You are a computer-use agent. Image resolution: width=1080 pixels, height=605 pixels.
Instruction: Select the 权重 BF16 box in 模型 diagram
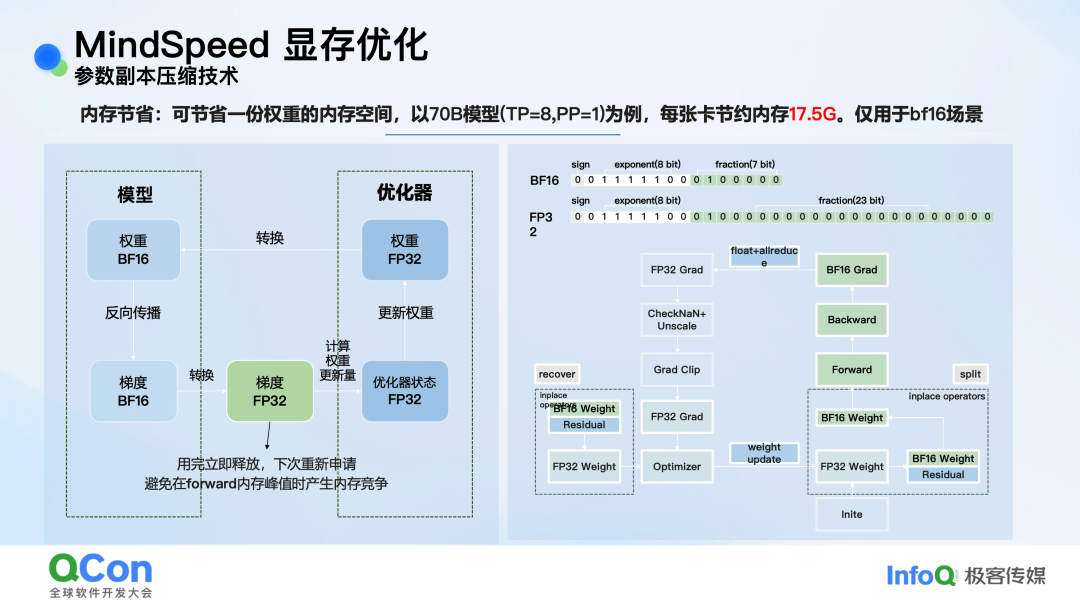tap(133, 251)
